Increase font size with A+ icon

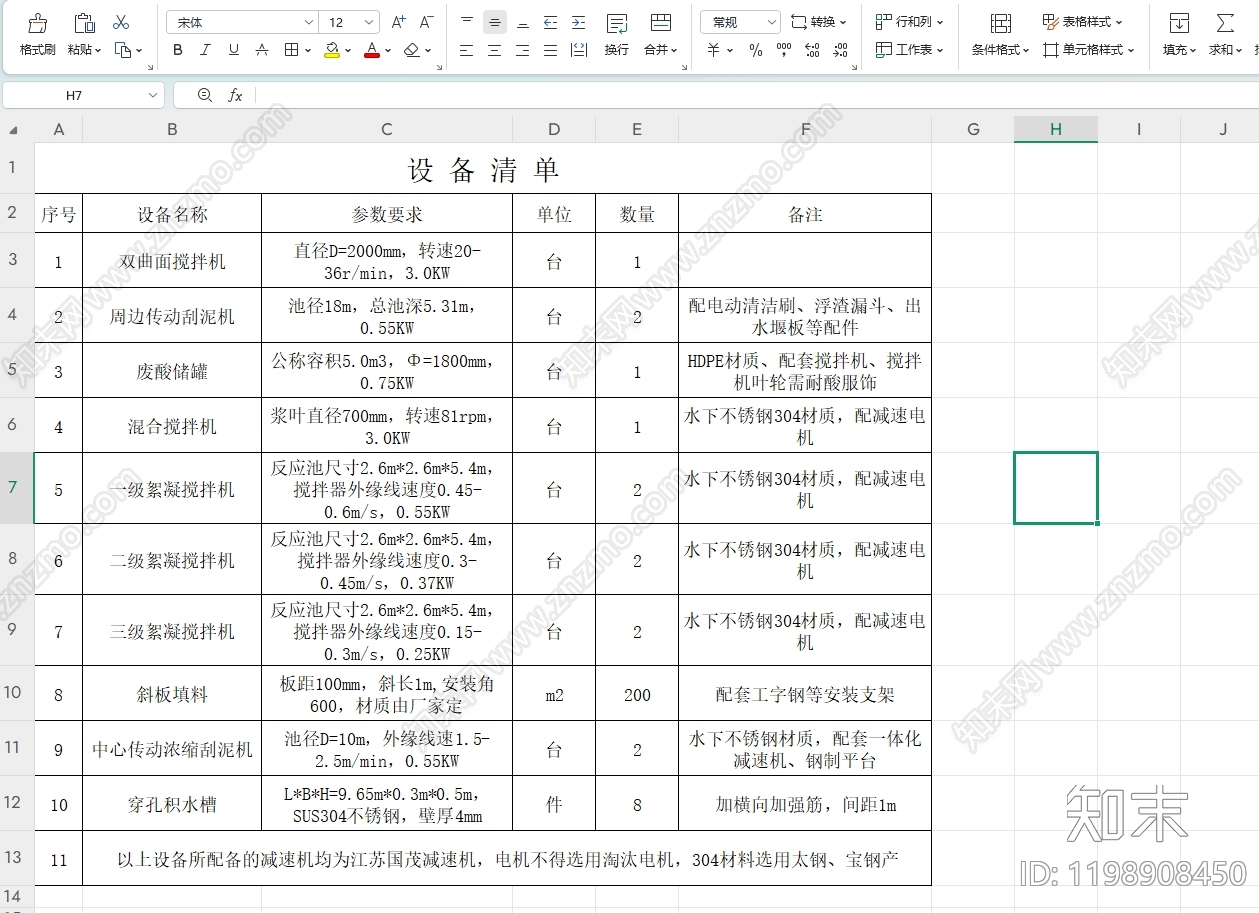click(398, 22)
